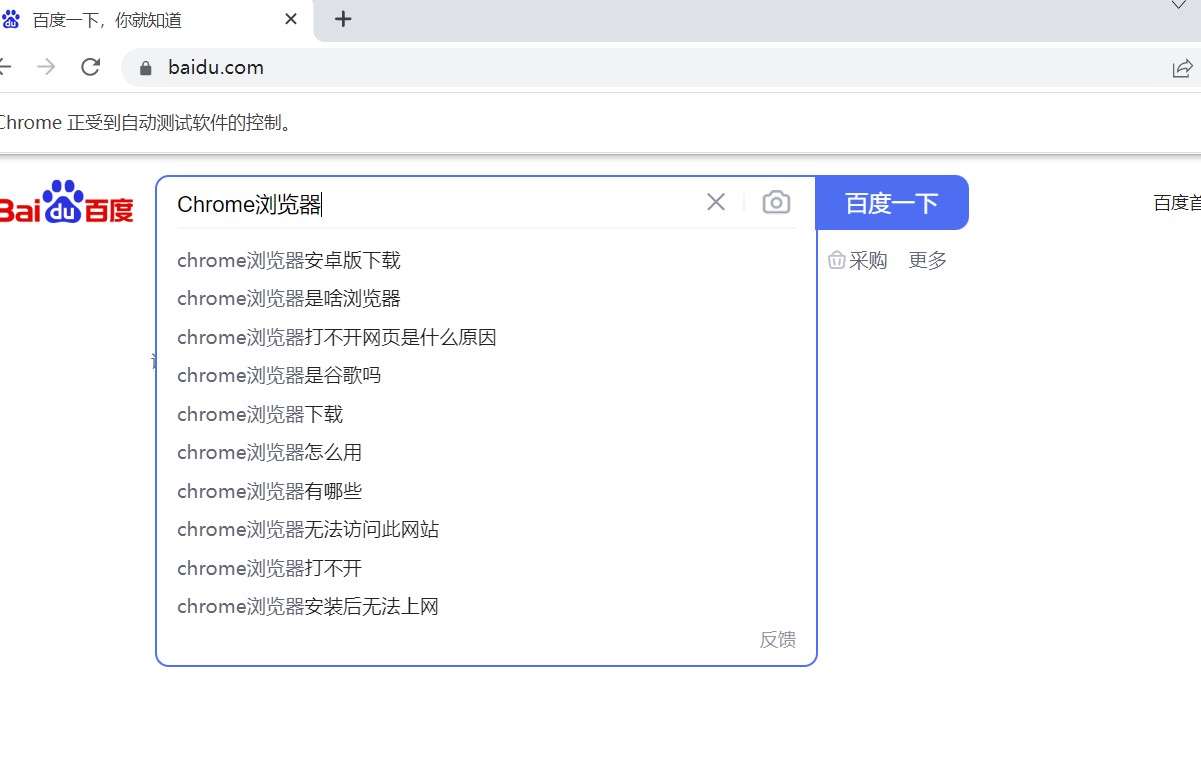
Task: Click the 百度一下 search button
Action: coord(892,203)
